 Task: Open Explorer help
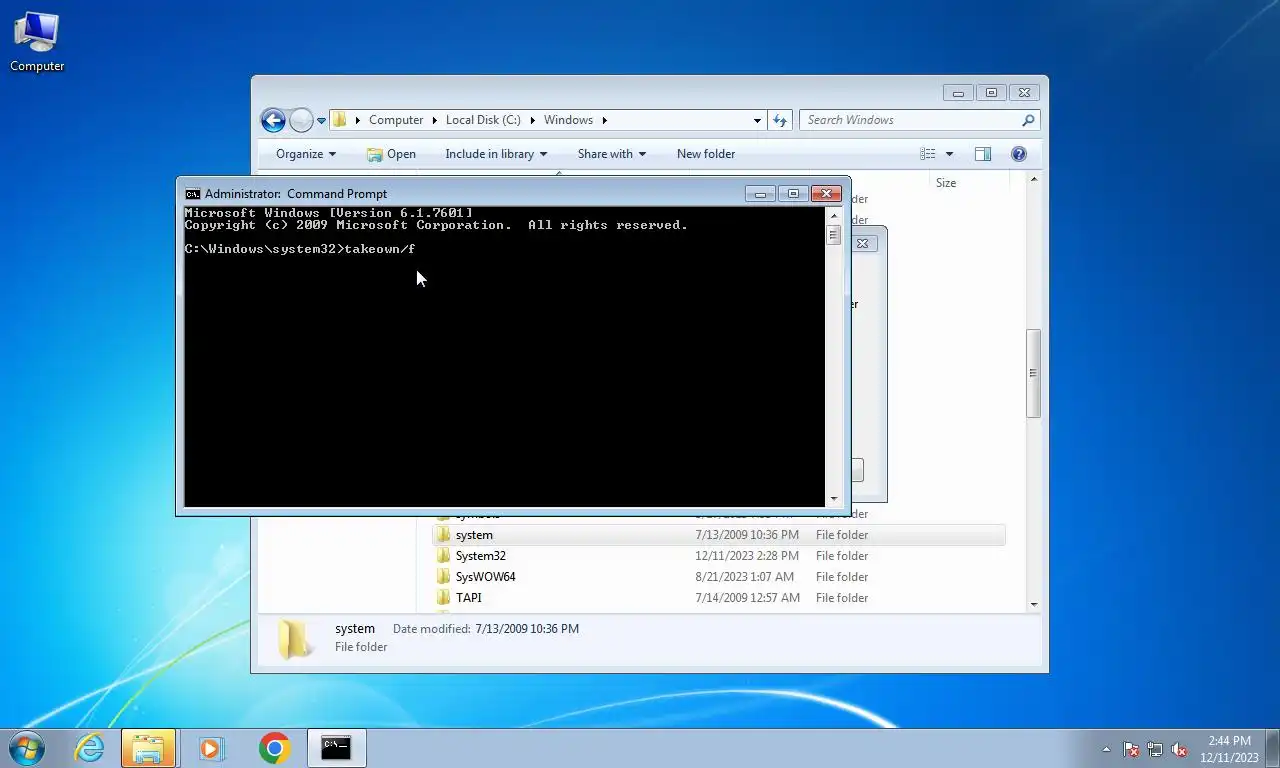coord(1019,154)
